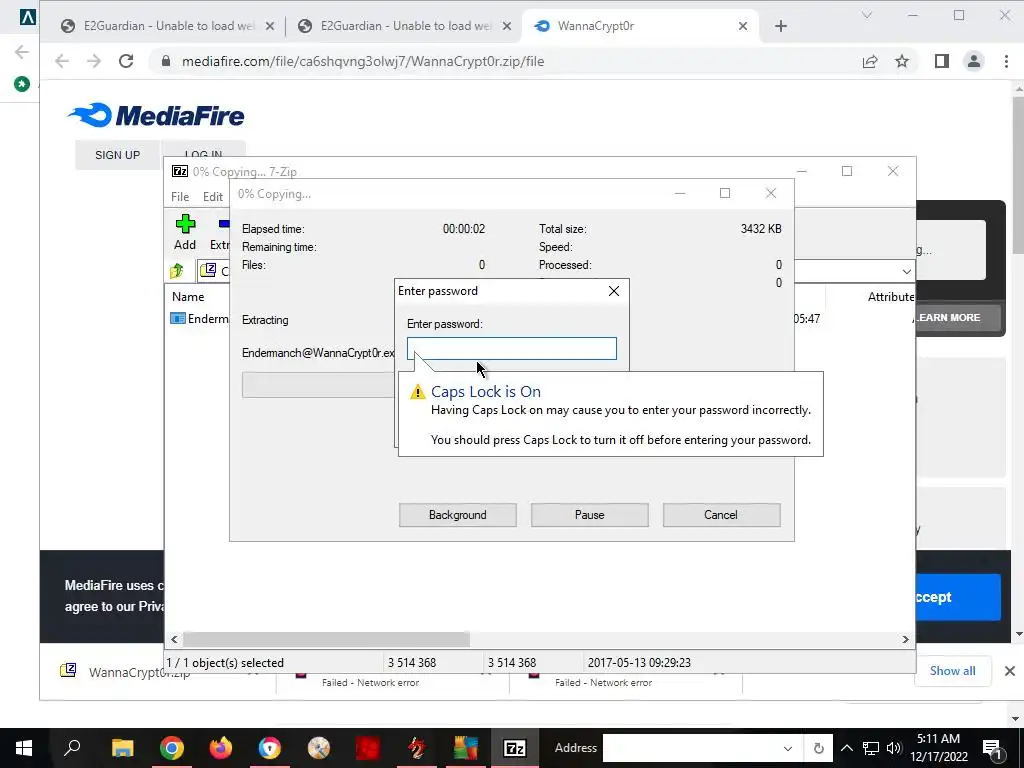Launch Firefox from the taskbar
This screenshot has width=1024, height=768.
click(221, 748)
